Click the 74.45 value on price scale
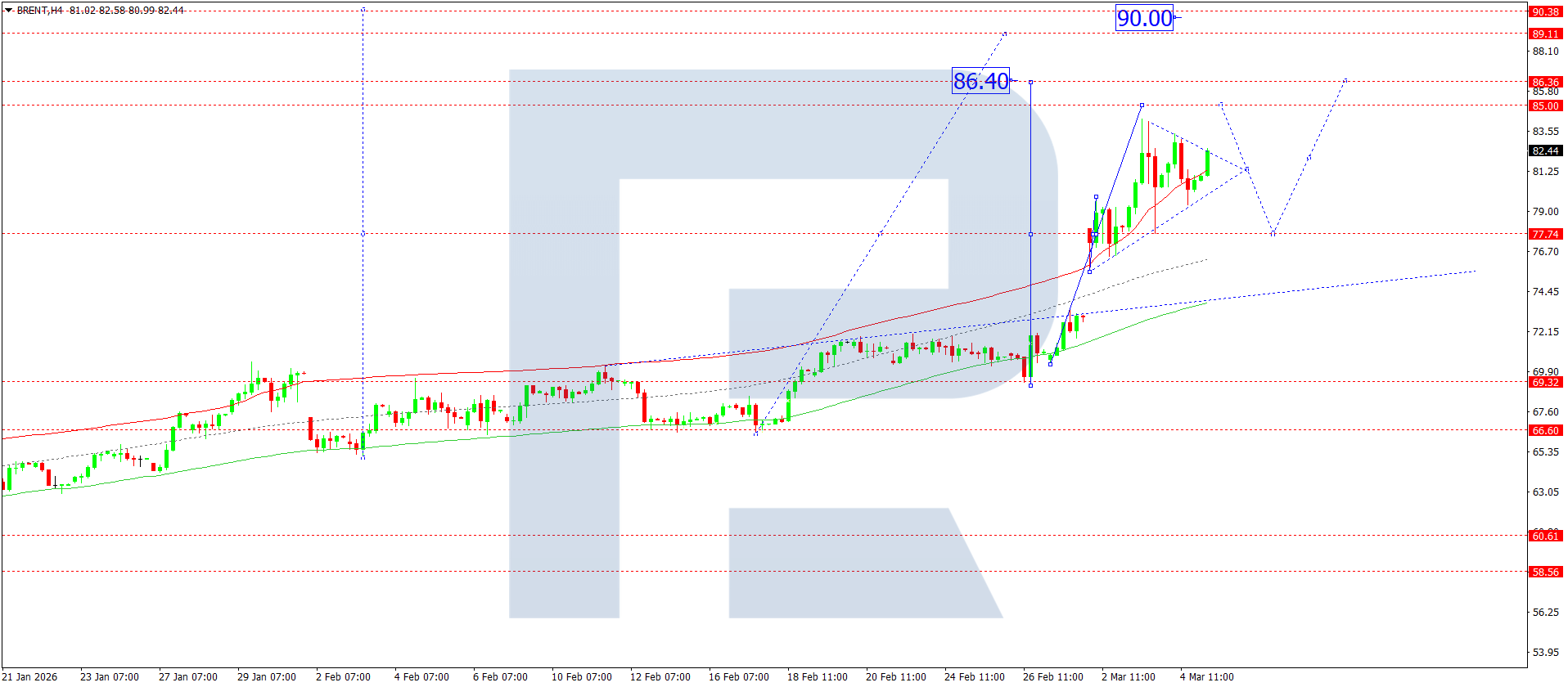Screen dimensions: 1568x687 pos(1545,291)
